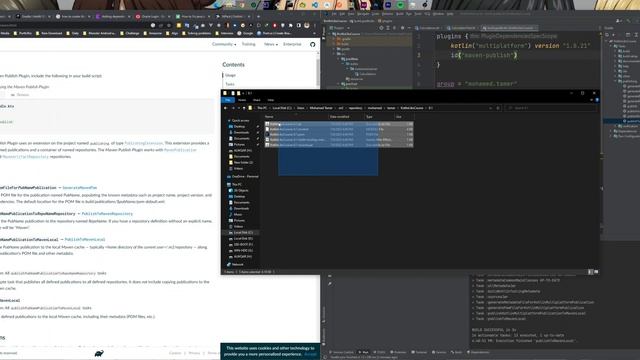Open the PublishToMavenLocal documentation link

pyautogui.click(x=85, y=240)
